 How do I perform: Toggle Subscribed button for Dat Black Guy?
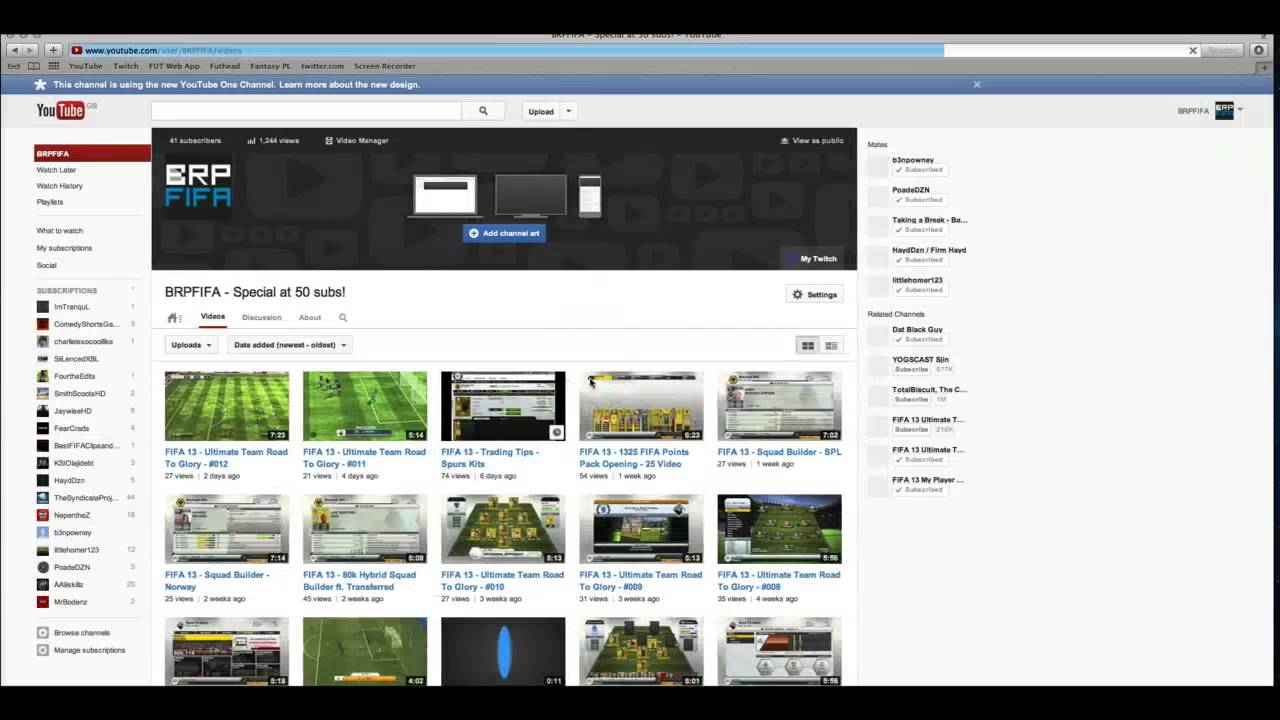(919, 339)
